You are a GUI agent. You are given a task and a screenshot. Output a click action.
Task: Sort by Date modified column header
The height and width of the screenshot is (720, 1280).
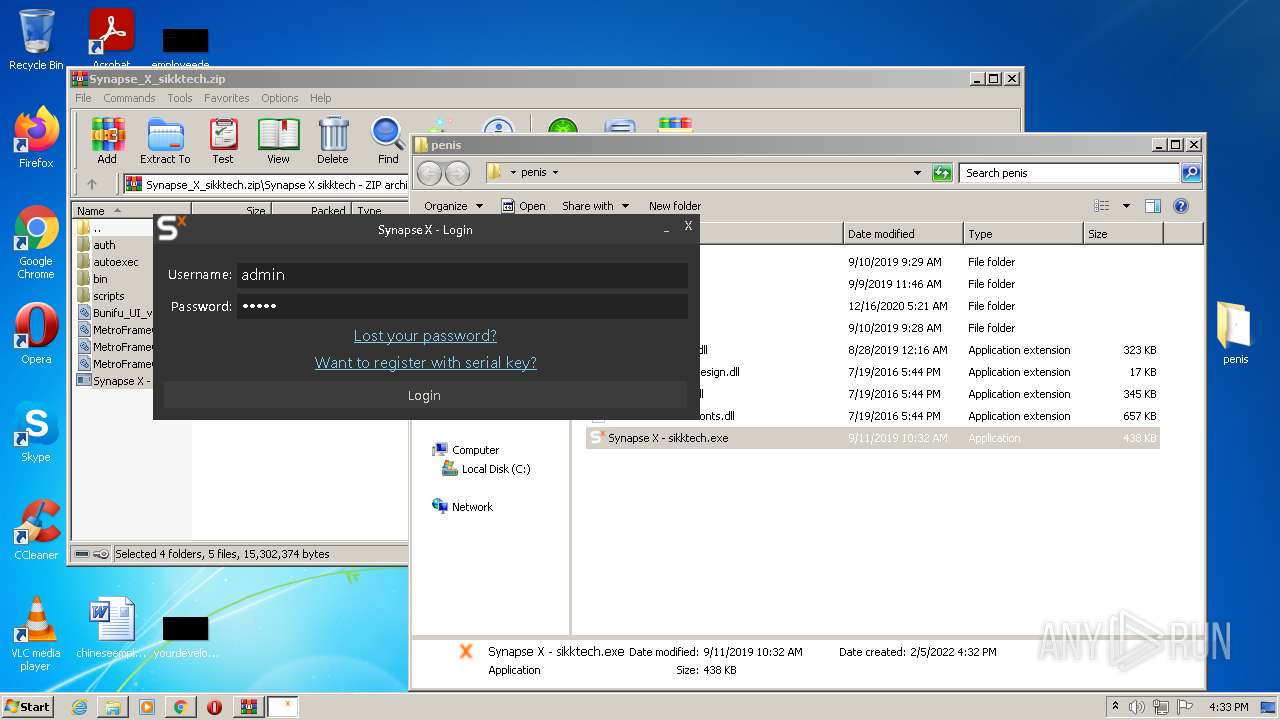coord(902,234)
